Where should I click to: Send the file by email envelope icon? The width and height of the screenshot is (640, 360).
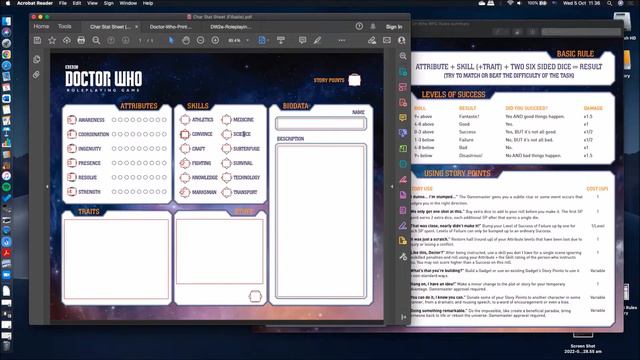387,40
